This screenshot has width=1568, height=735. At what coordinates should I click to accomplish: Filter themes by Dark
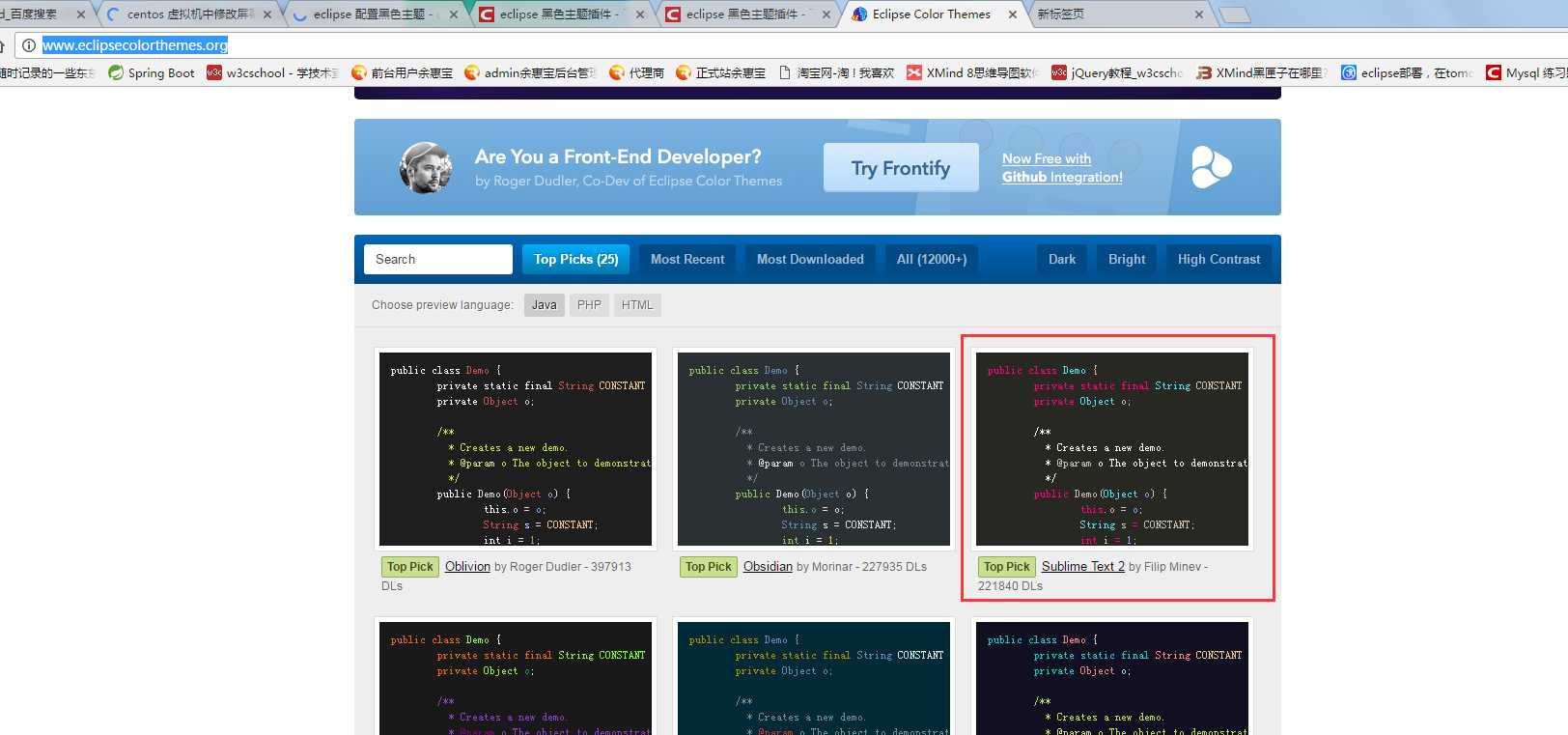(x=1062, y=259)
